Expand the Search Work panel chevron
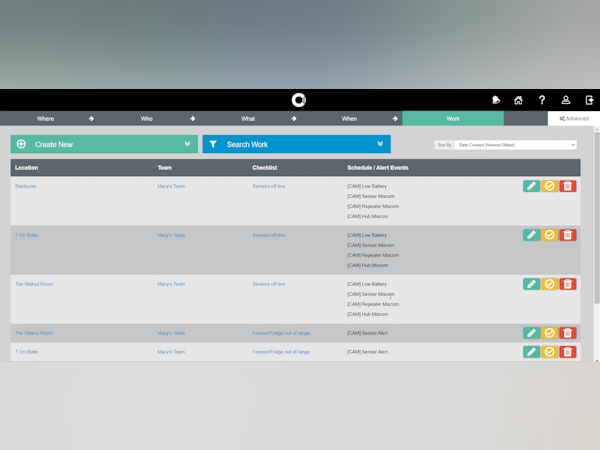 click(380, 144)
